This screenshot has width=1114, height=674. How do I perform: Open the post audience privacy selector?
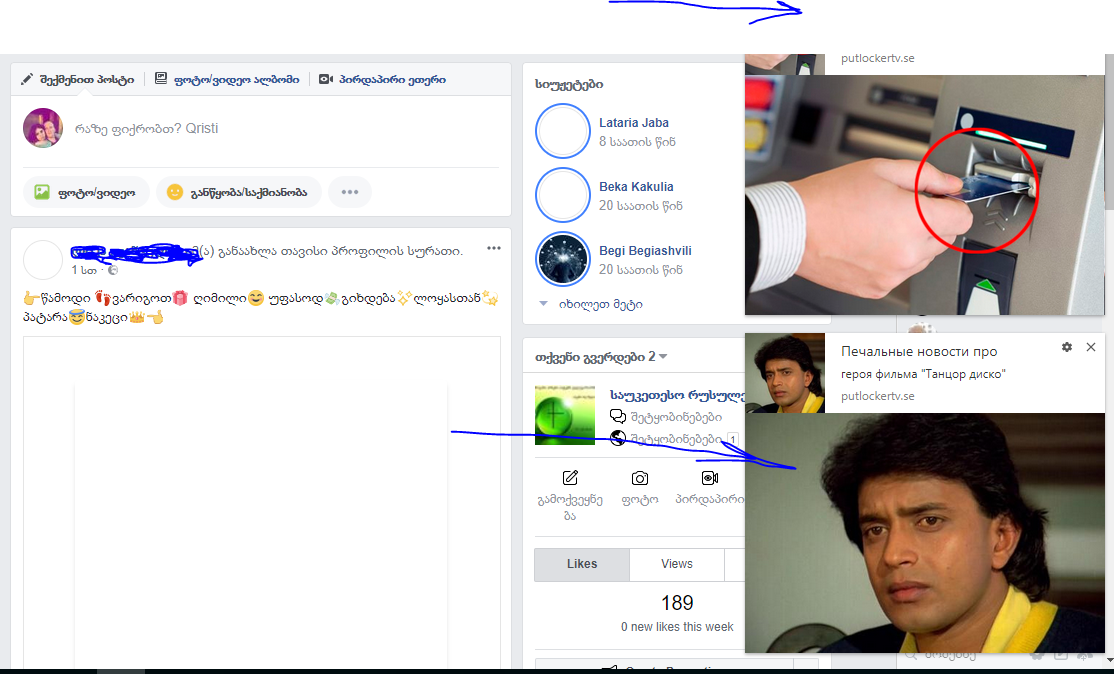click(x=111, y=271)
